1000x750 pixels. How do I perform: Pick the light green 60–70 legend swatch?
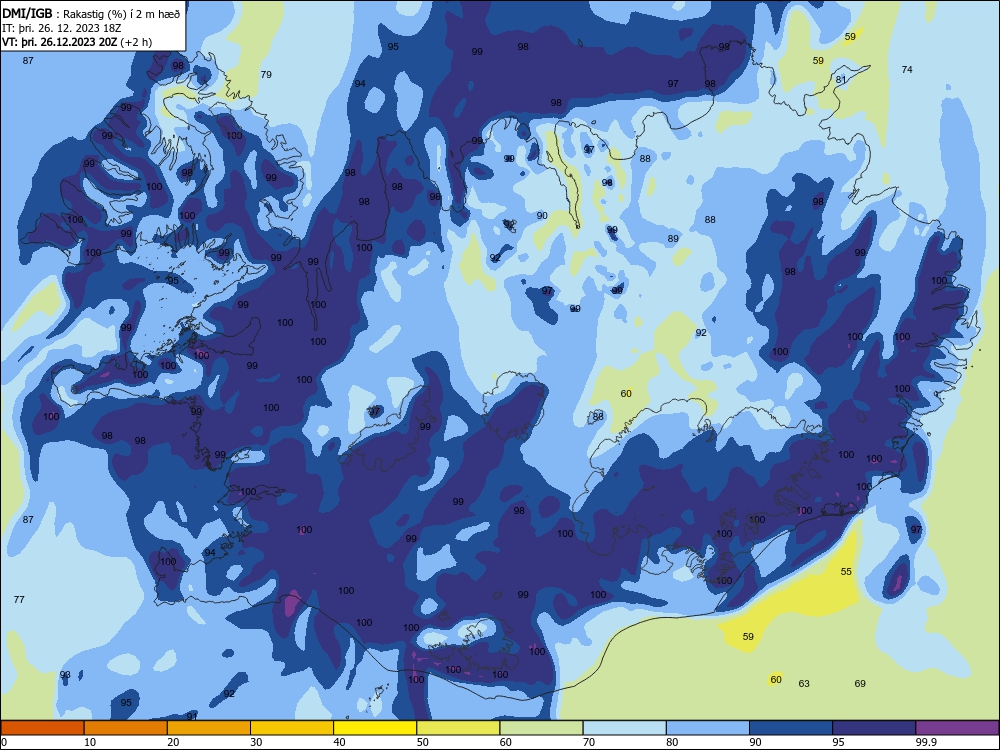[x=541, y=728]
